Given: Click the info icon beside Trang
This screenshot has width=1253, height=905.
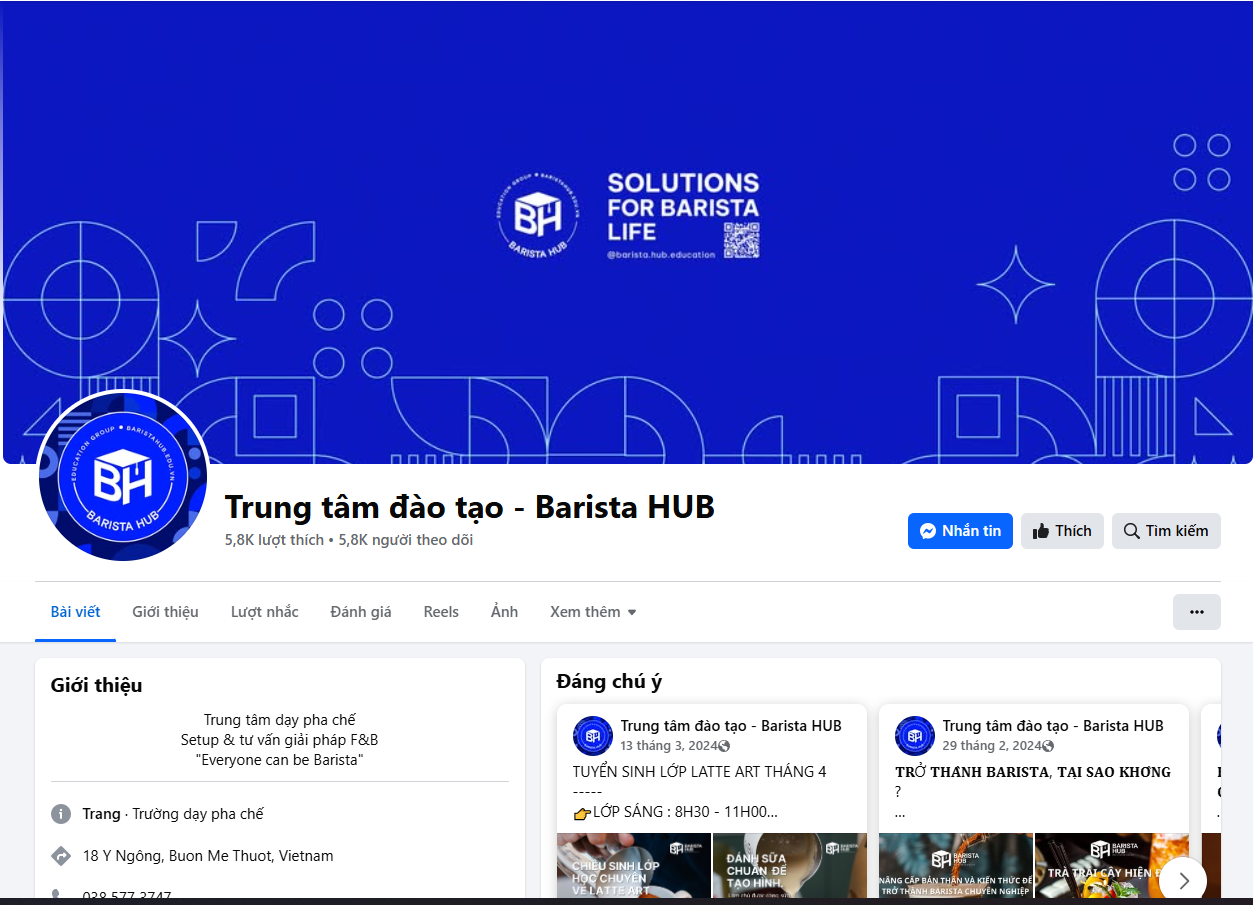Looking at the screenshot, I should pyautogui.click(x=61, y=814).
